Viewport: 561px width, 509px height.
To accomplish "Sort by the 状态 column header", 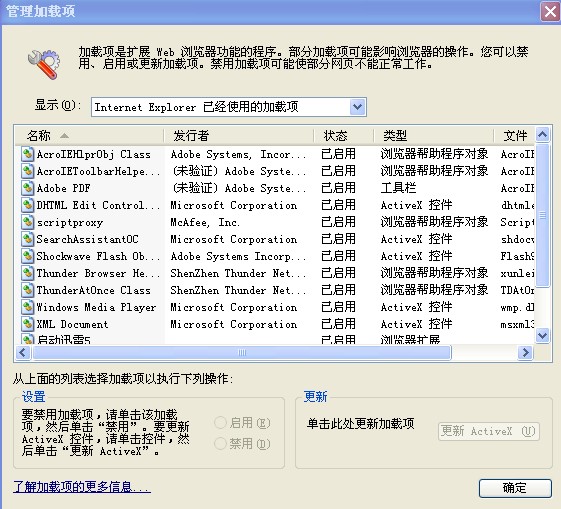I will click(x=344, y=136).
